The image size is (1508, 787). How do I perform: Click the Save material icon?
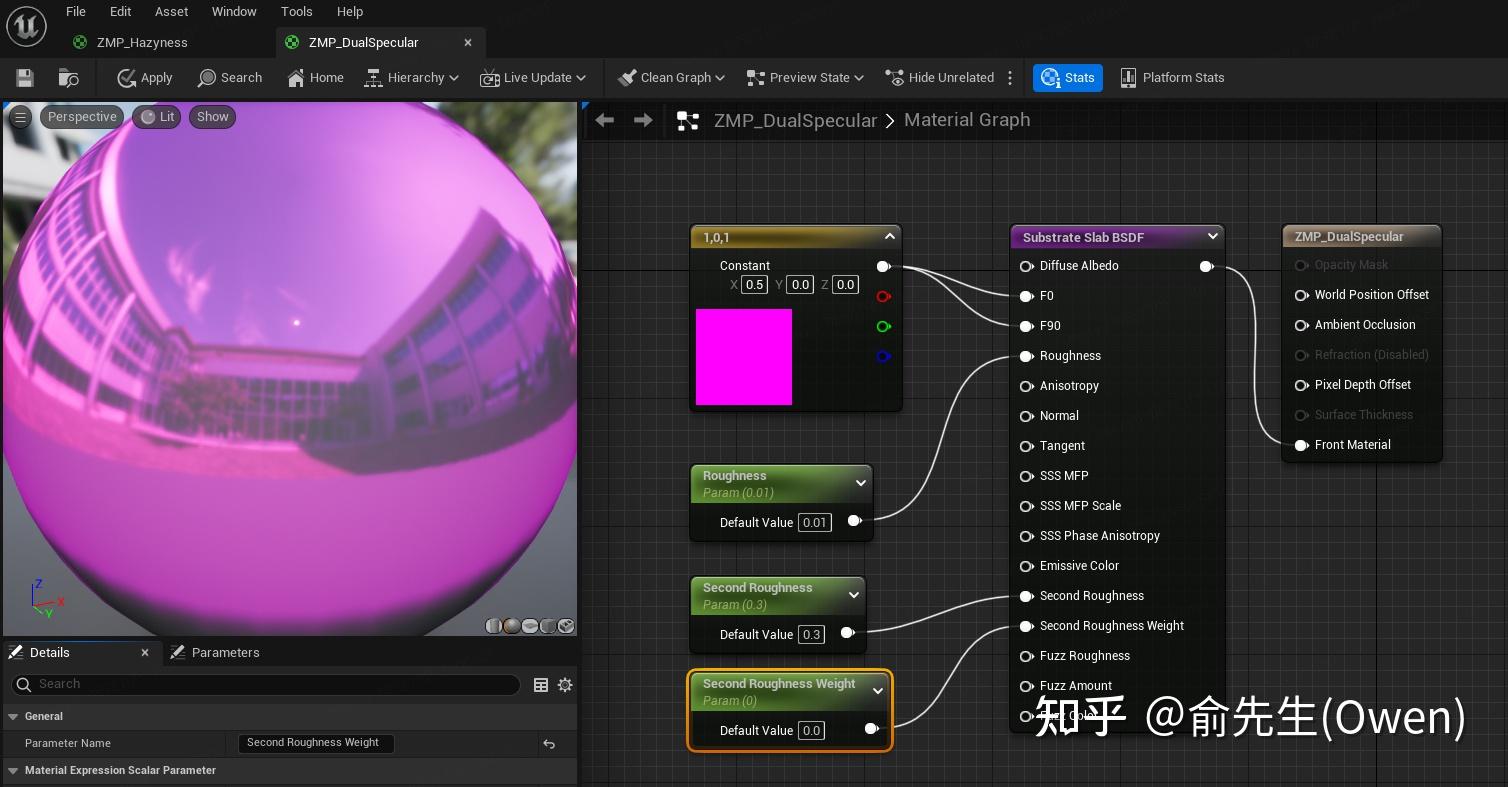click(x=25, y=78)
